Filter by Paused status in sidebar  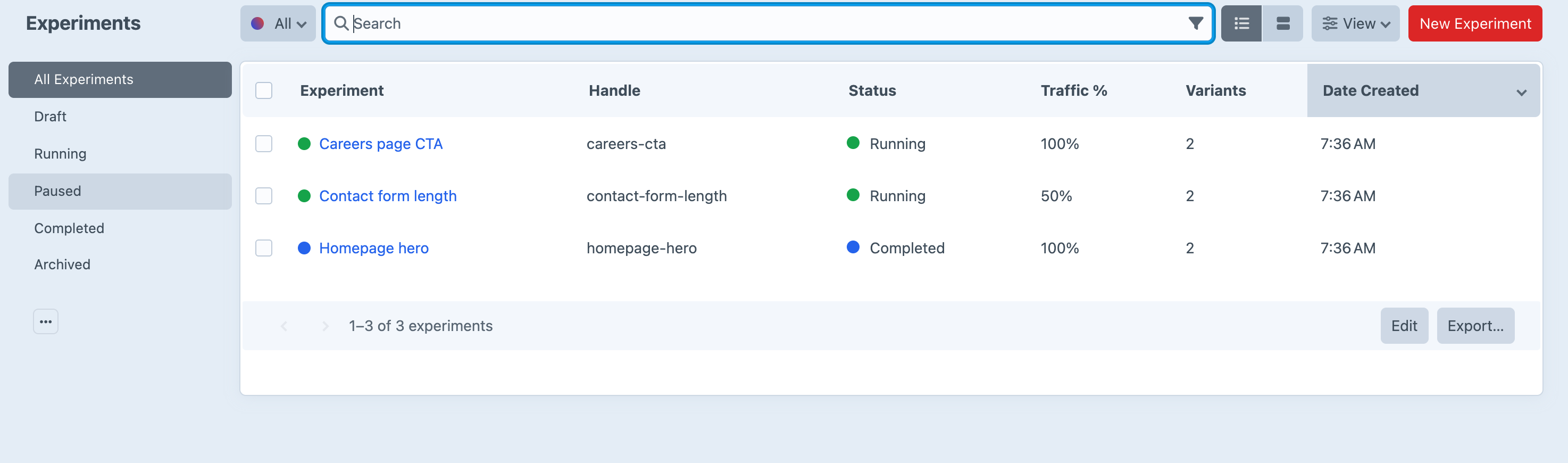[x=120, y=191]
